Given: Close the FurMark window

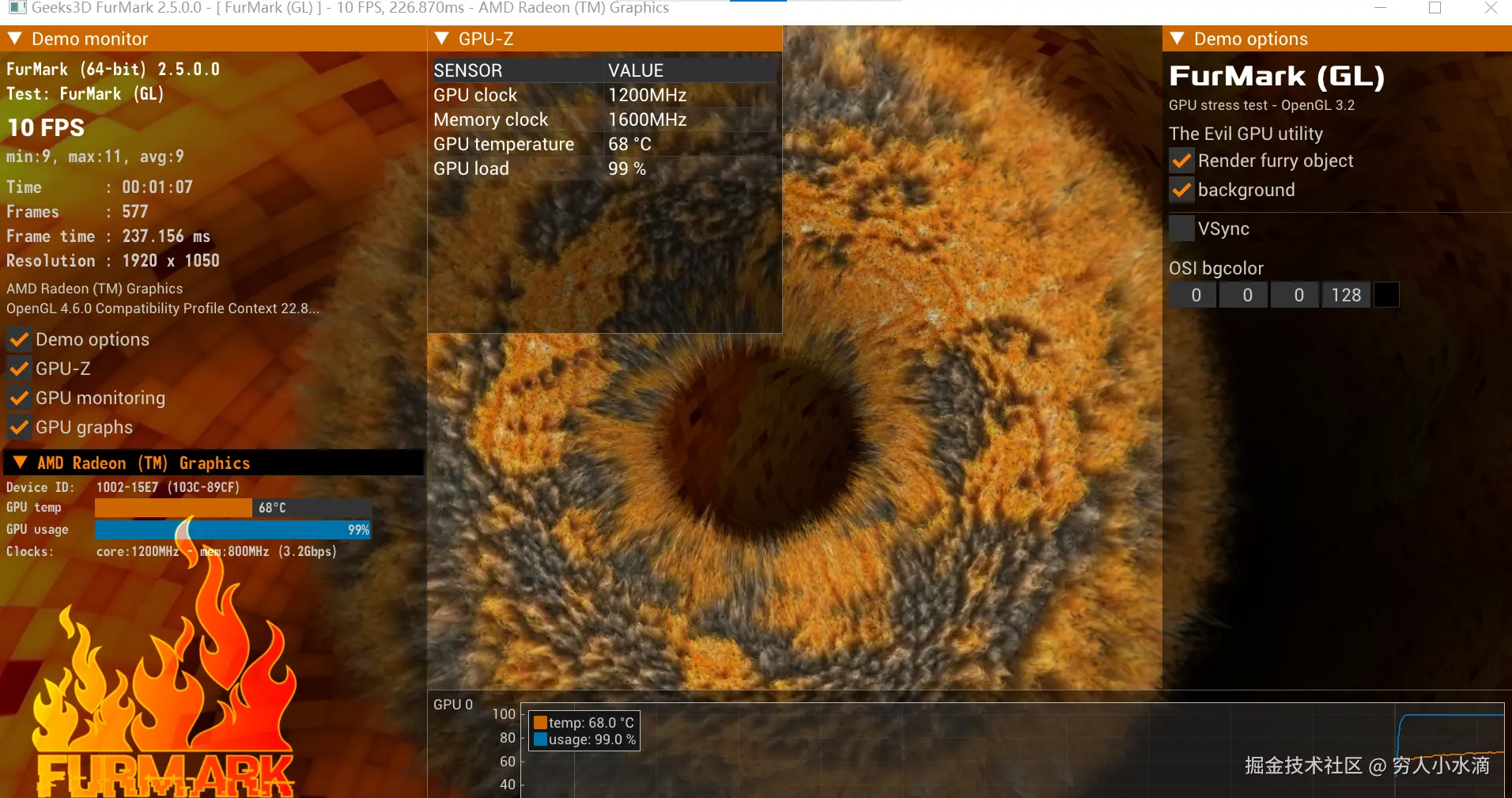Looking at the screenshot, I should [x=1491, y=8].
